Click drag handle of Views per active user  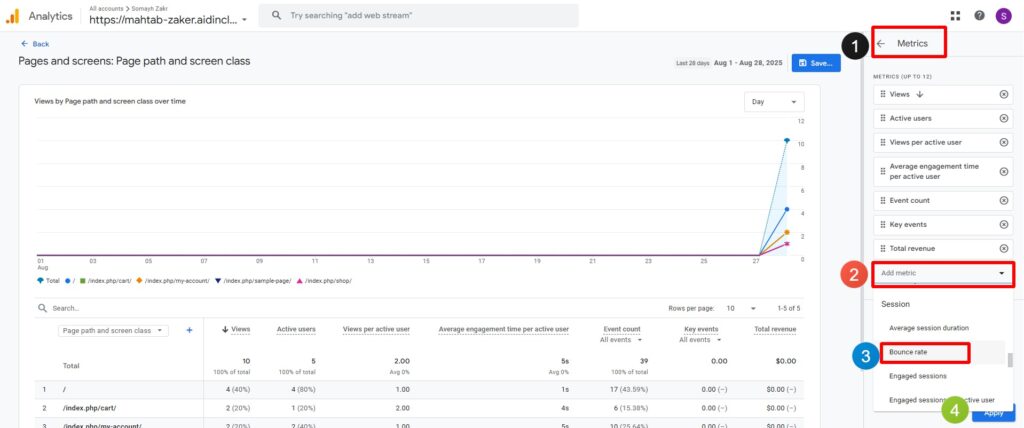[x=883, y=142]
